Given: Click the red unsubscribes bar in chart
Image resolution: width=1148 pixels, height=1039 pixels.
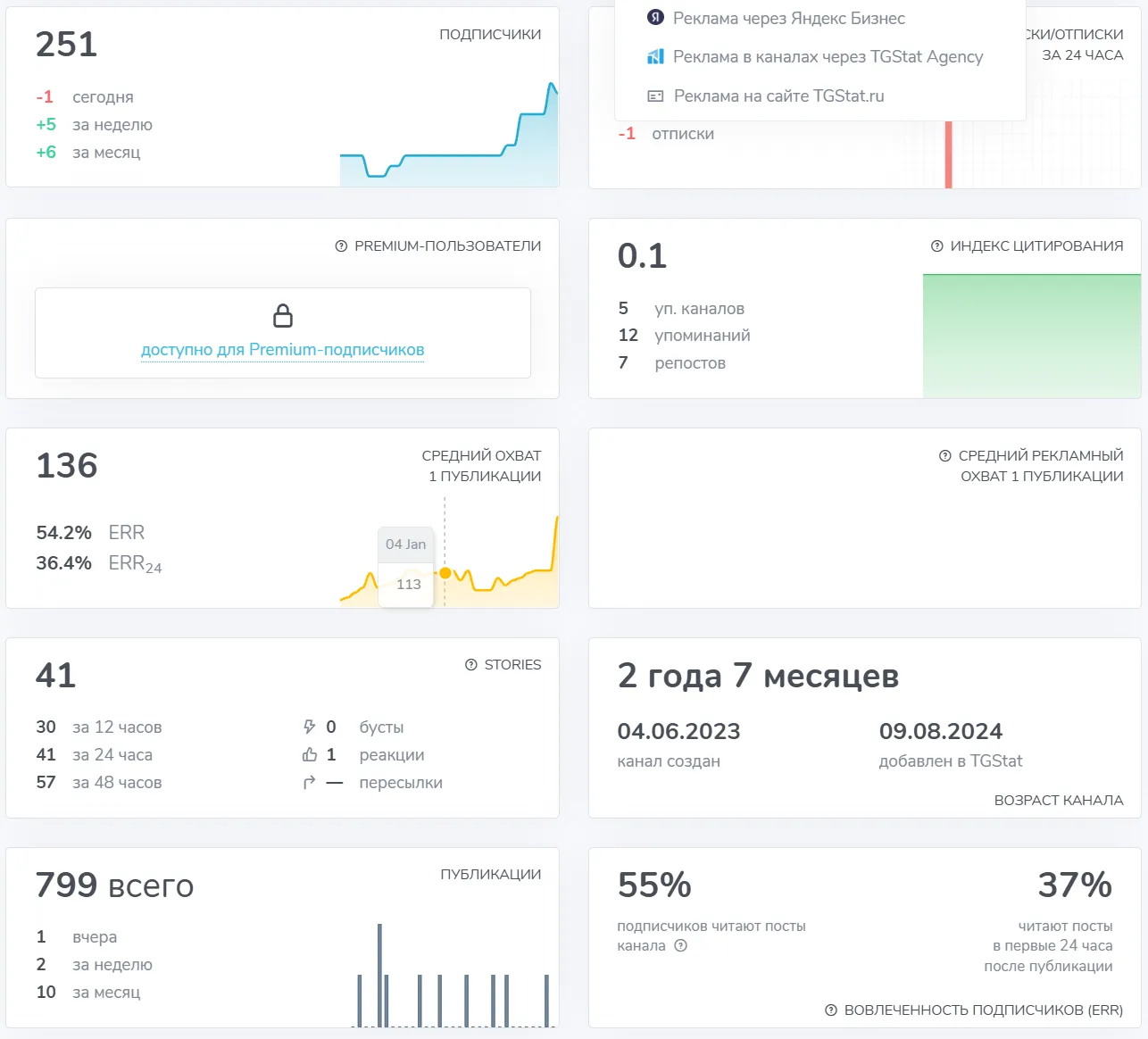Looking at the screenshot, I should point(948,154).
